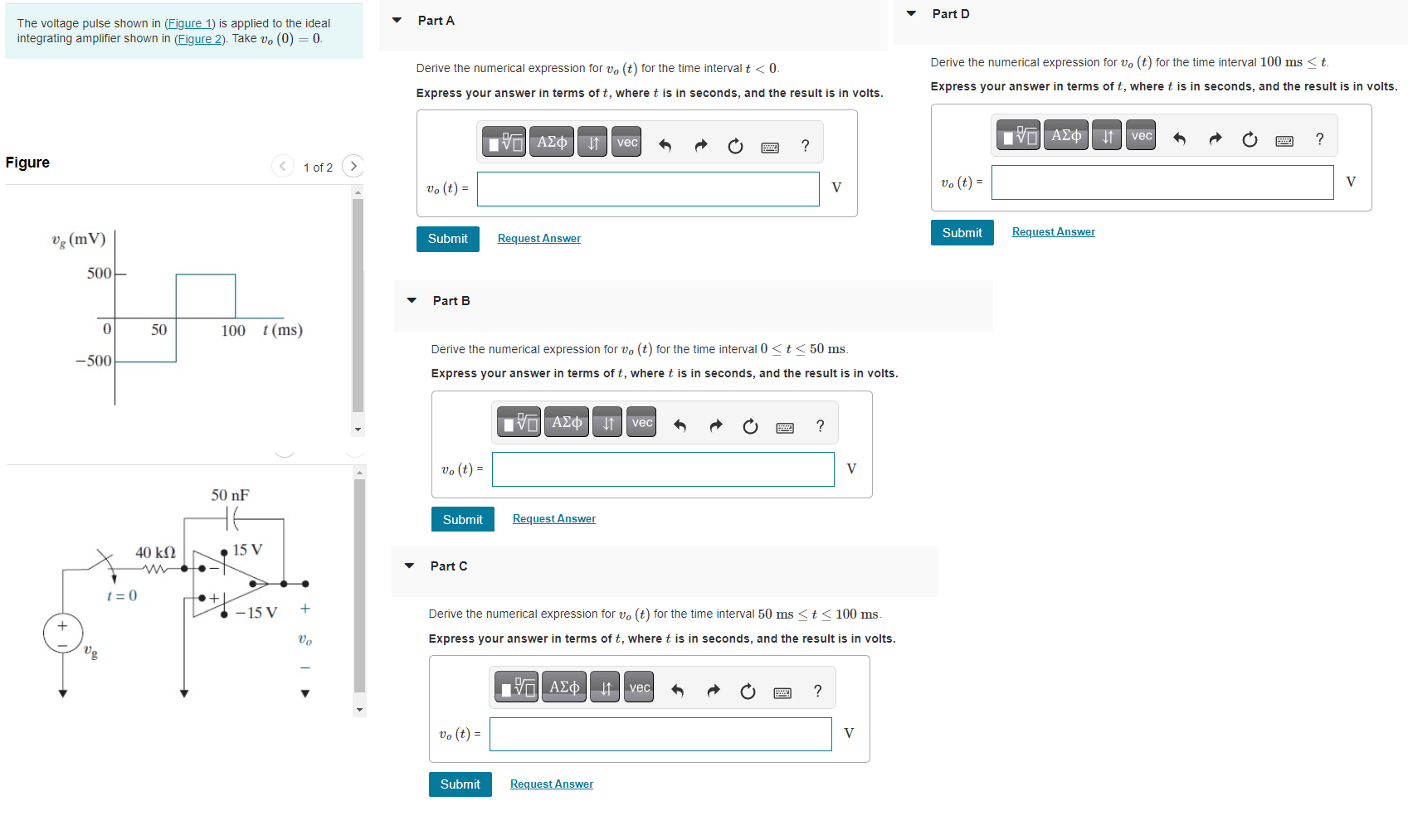This screenshot has width=1408, height=840.
Task: Click the redo icon in Part C editor
Action: pos(713,690)
